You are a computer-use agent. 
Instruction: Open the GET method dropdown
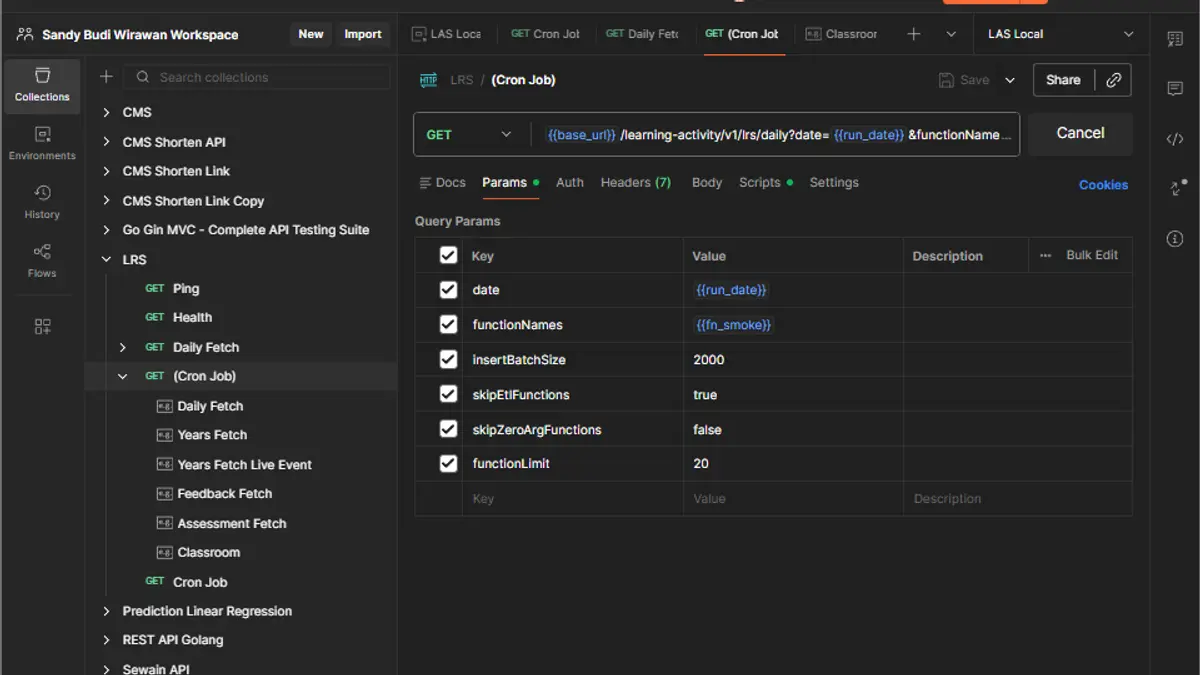coord(469,135)
